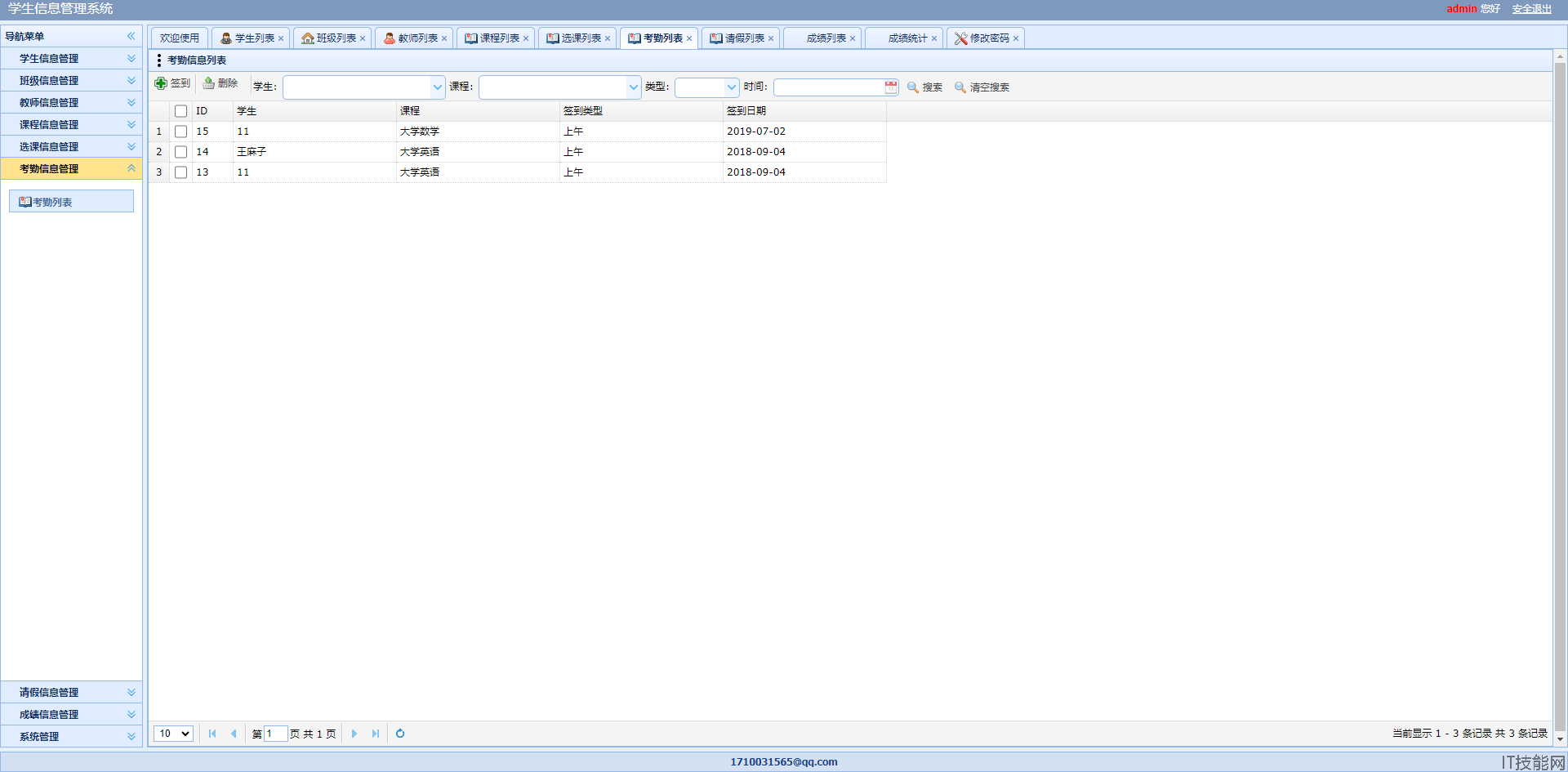Close the 修改密码 tab
1568x772 pixels.
[1016, 38]
